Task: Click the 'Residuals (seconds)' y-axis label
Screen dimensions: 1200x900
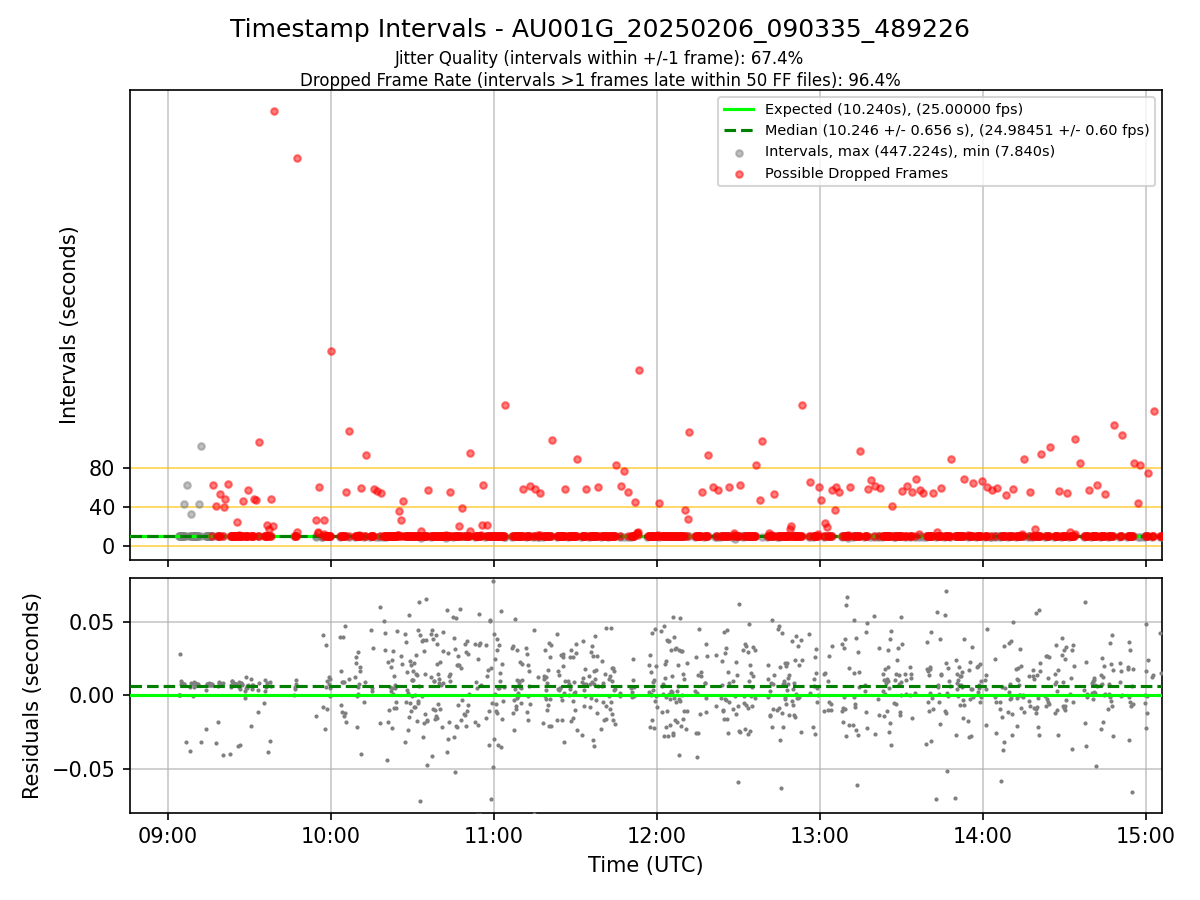Action: click(x=31, y=696)
